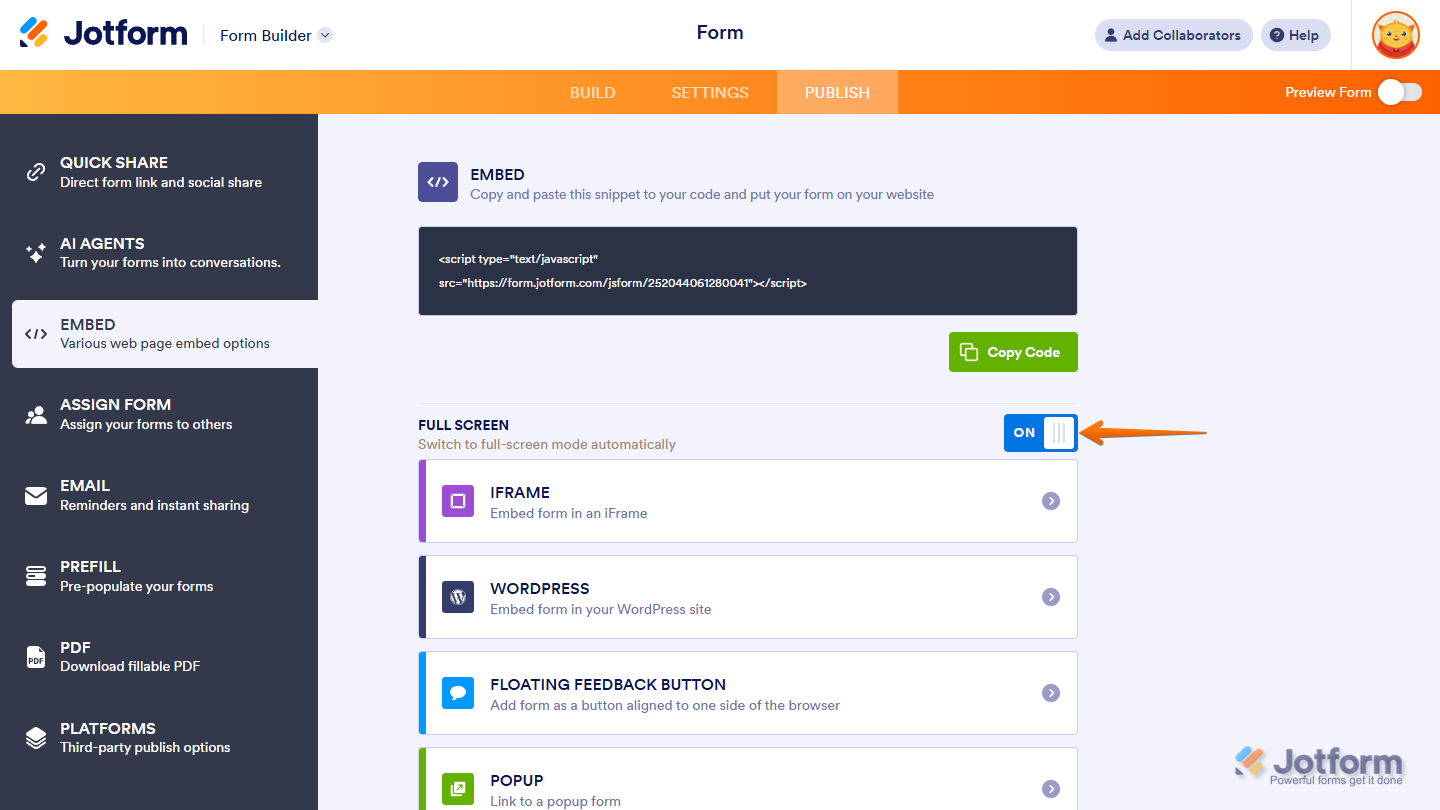Click the Platforms layers icon
The image size is (1440, 810).
36,738
